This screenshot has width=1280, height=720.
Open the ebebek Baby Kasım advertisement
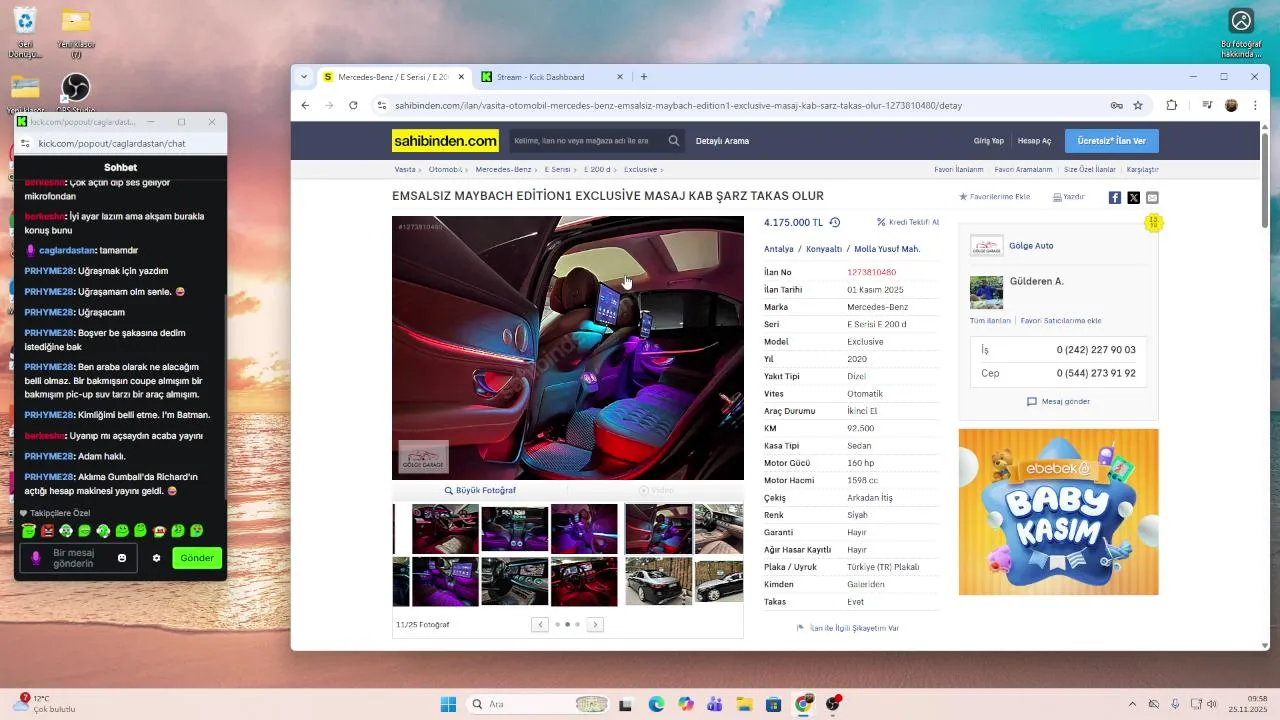pyautogui.click(x=1058, y=512)
